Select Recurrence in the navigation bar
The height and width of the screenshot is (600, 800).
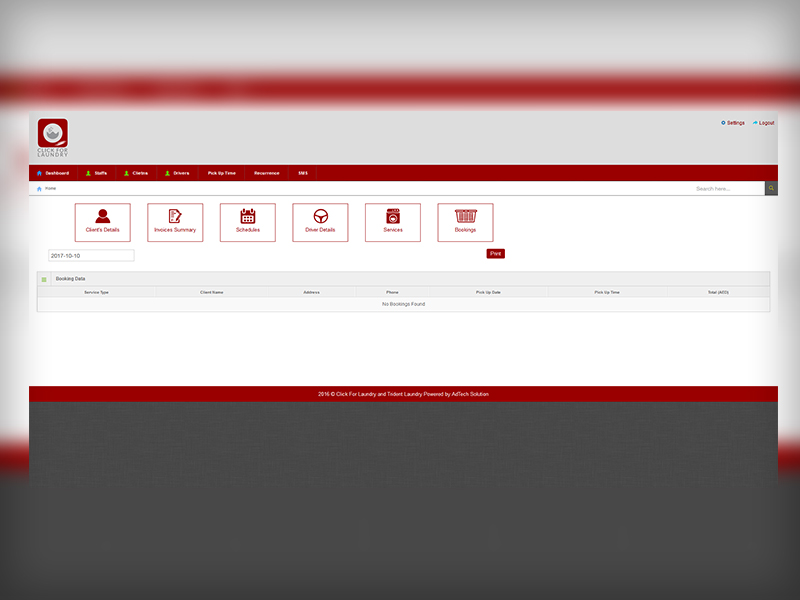point(266,173)
